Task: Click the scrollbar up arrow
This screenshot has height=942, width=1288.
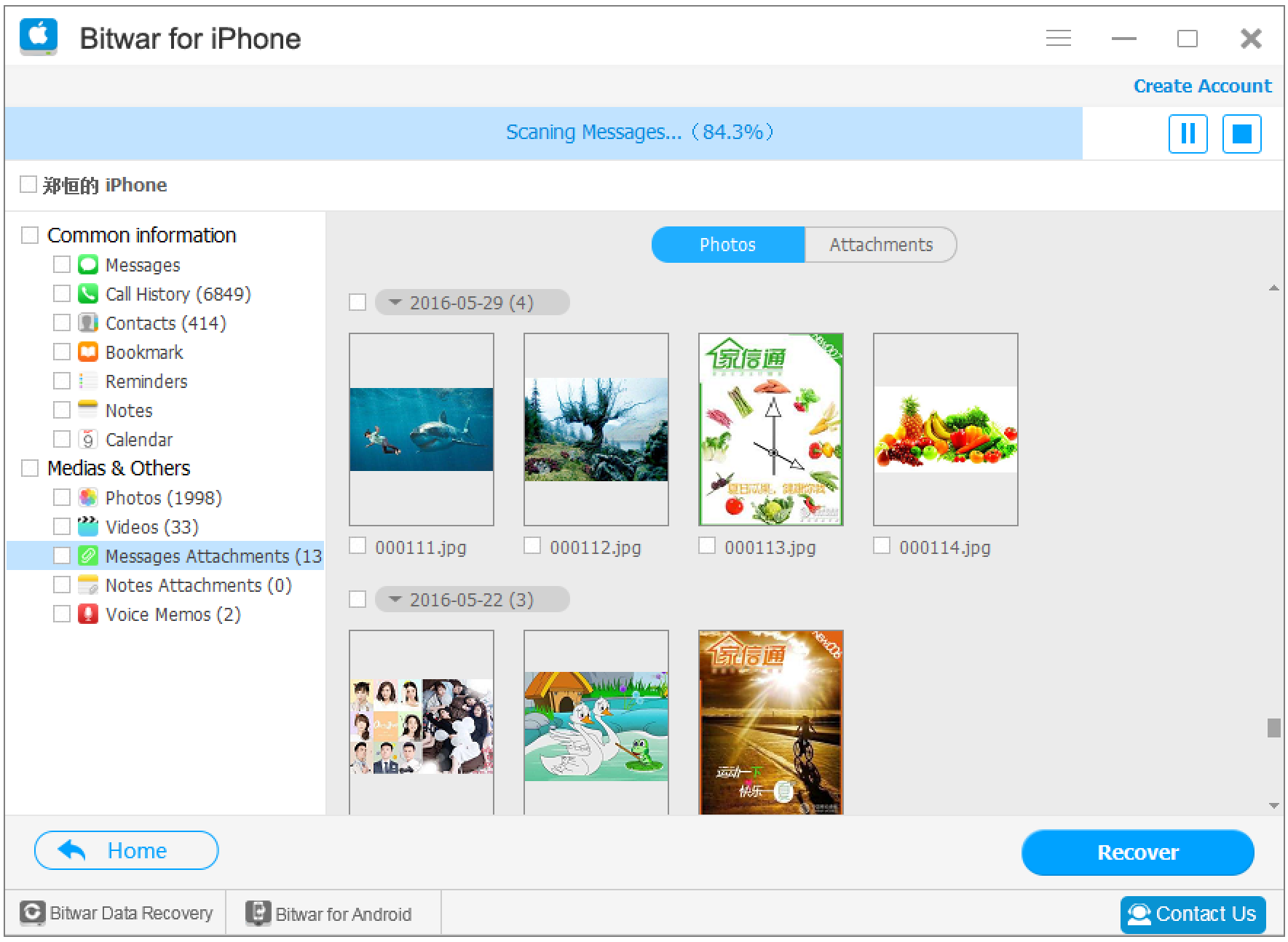Action: click(1273, 288)
